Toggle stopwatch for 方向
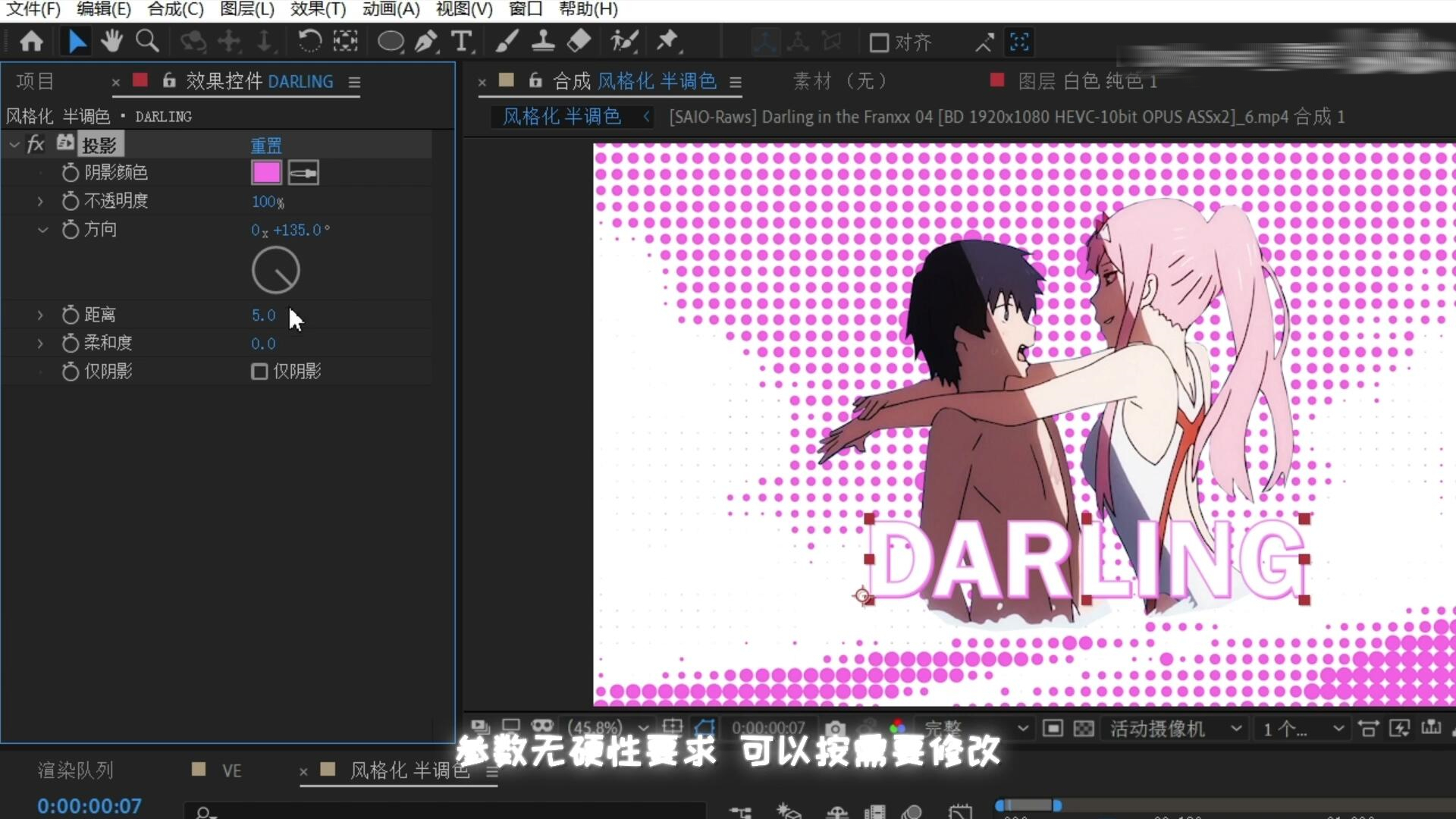Viewport: 1456px width, 819px height. coord(70,230)
